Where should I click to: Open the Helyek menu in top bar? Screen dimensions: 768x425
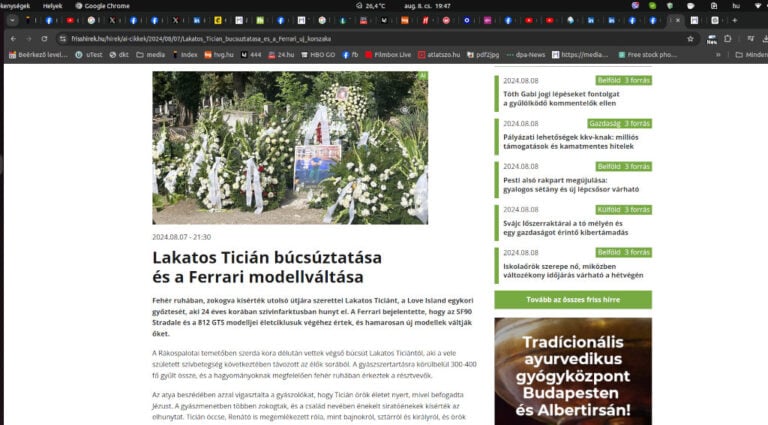point(52,6)
